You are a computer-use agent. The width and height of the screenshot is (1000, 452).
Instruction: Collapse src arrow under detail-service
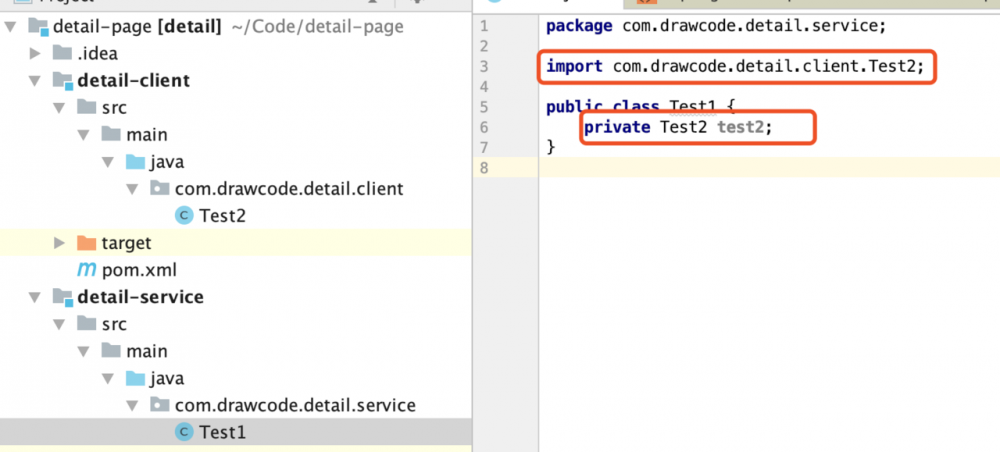60,324
